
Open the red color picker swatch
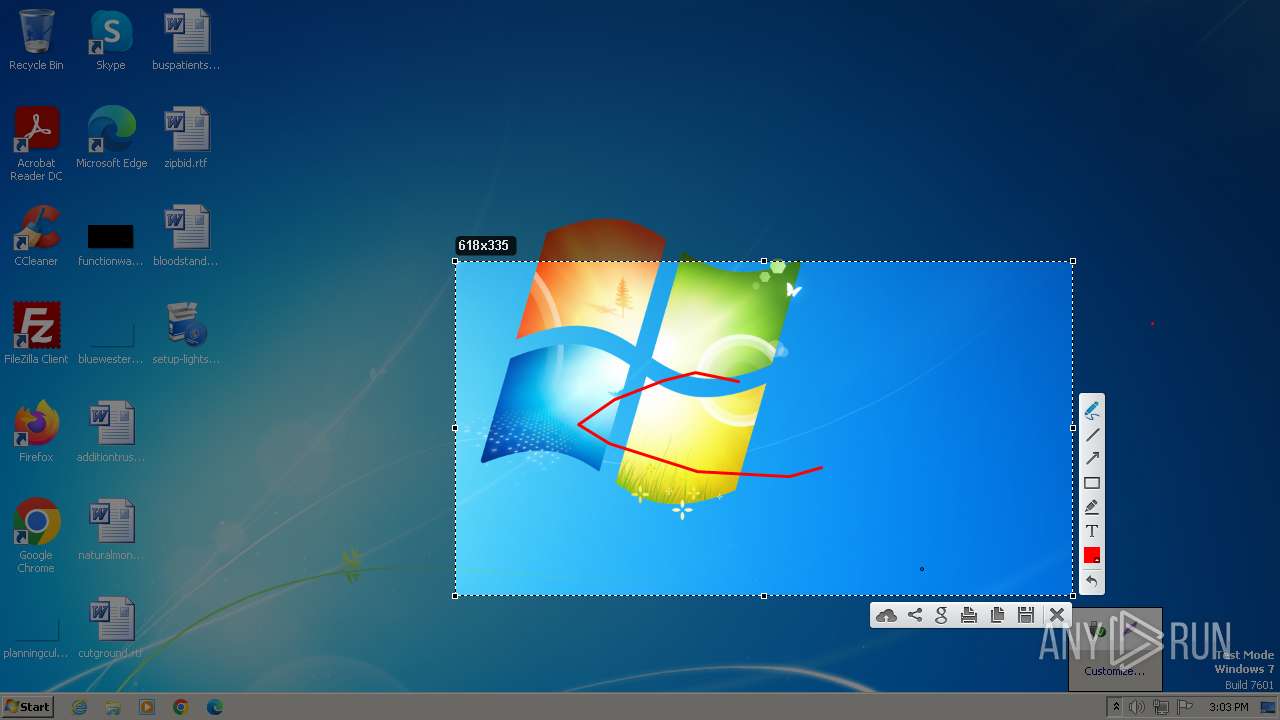[1092, 555]
